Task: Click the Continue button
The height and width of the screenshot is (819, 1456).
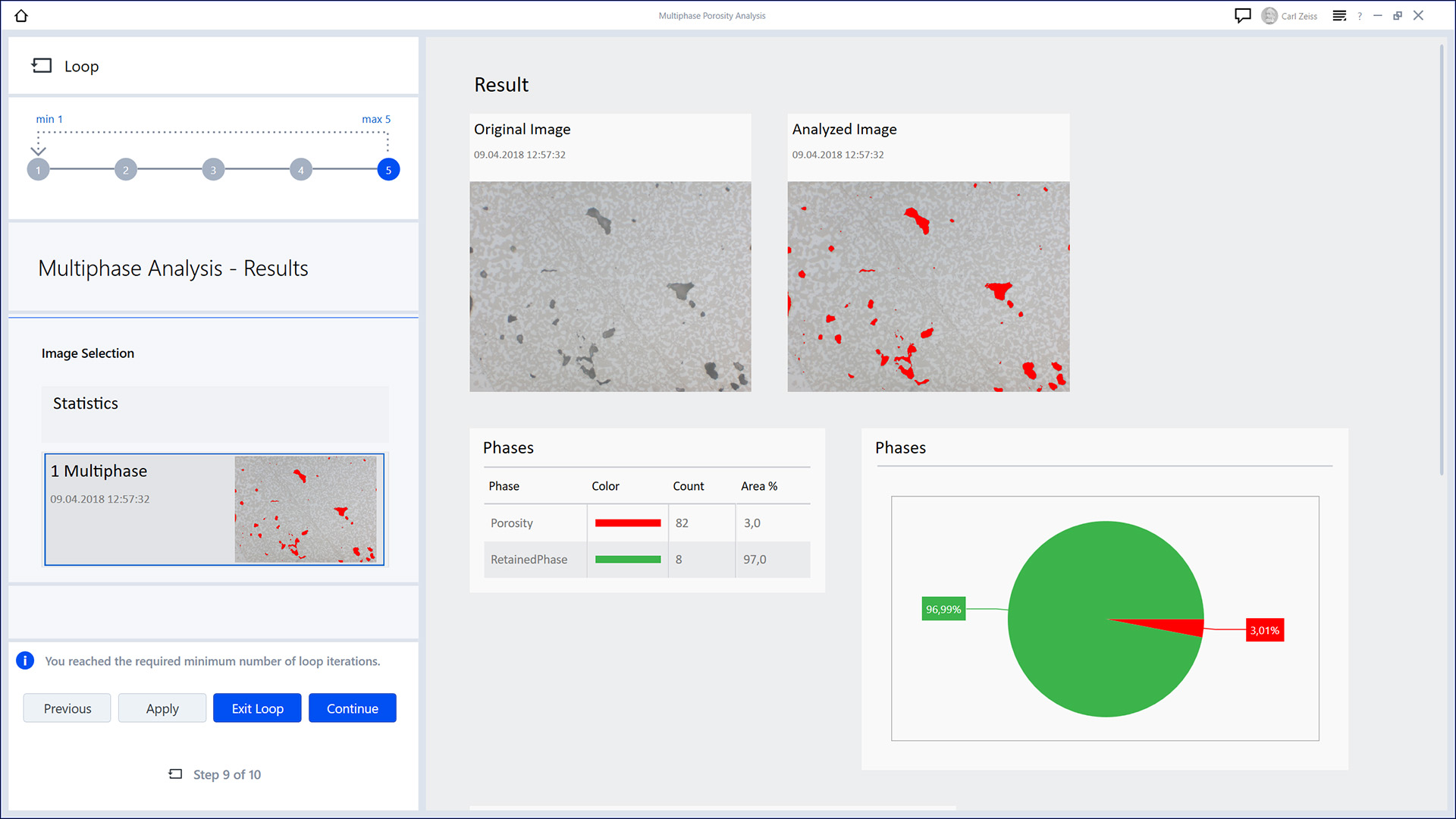Action: pyautogui.click(x=352, y=708)
